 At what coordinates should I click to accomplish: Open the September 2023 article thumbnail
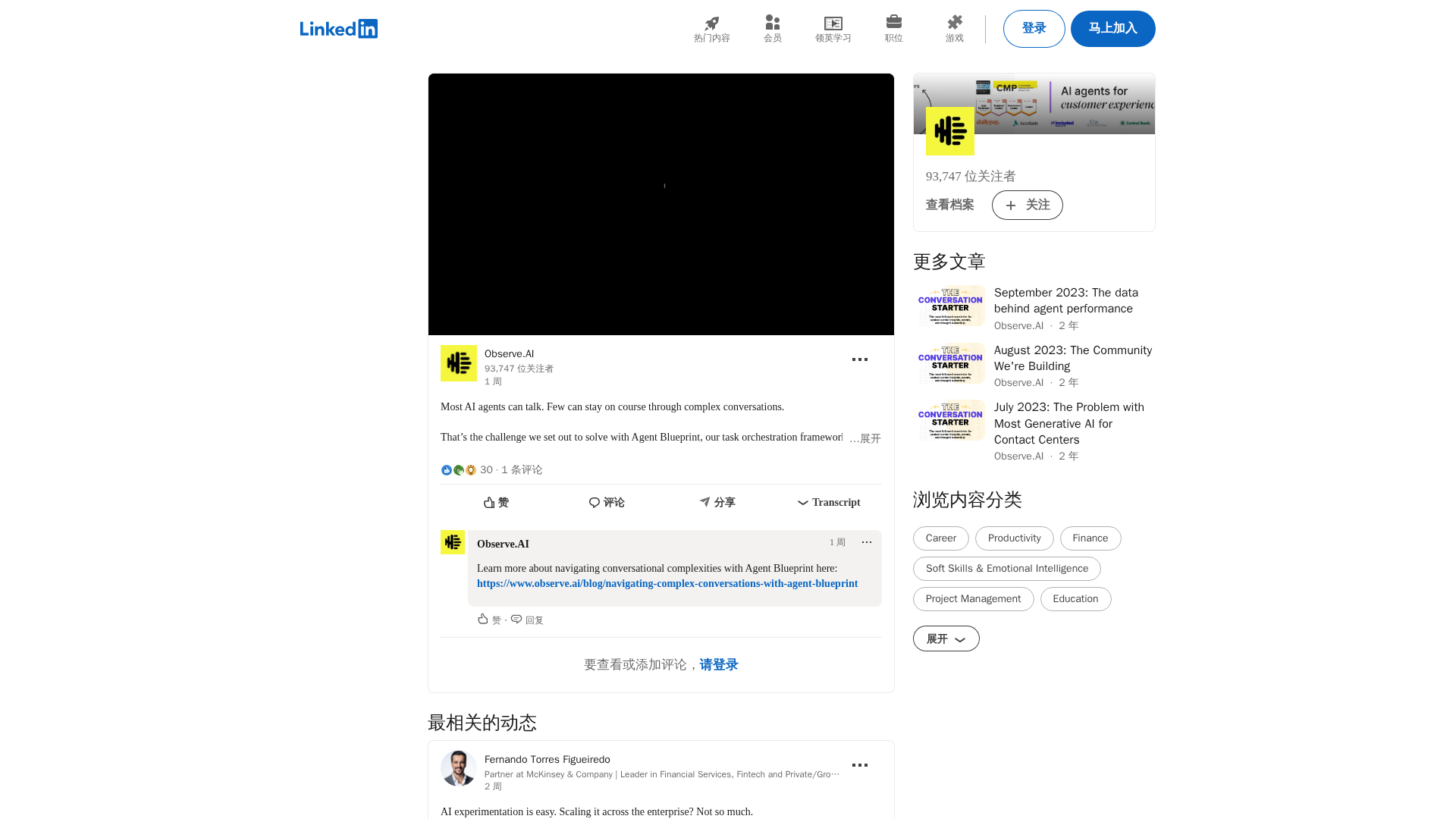click(x=951, y=306)
